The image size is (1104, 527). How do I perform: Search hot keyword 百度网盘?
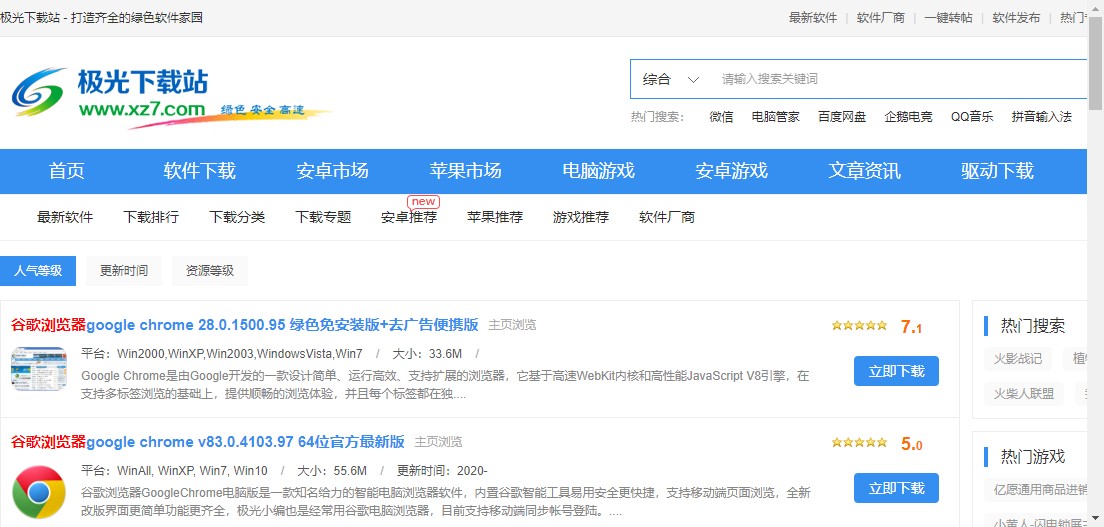pos(842,117)
